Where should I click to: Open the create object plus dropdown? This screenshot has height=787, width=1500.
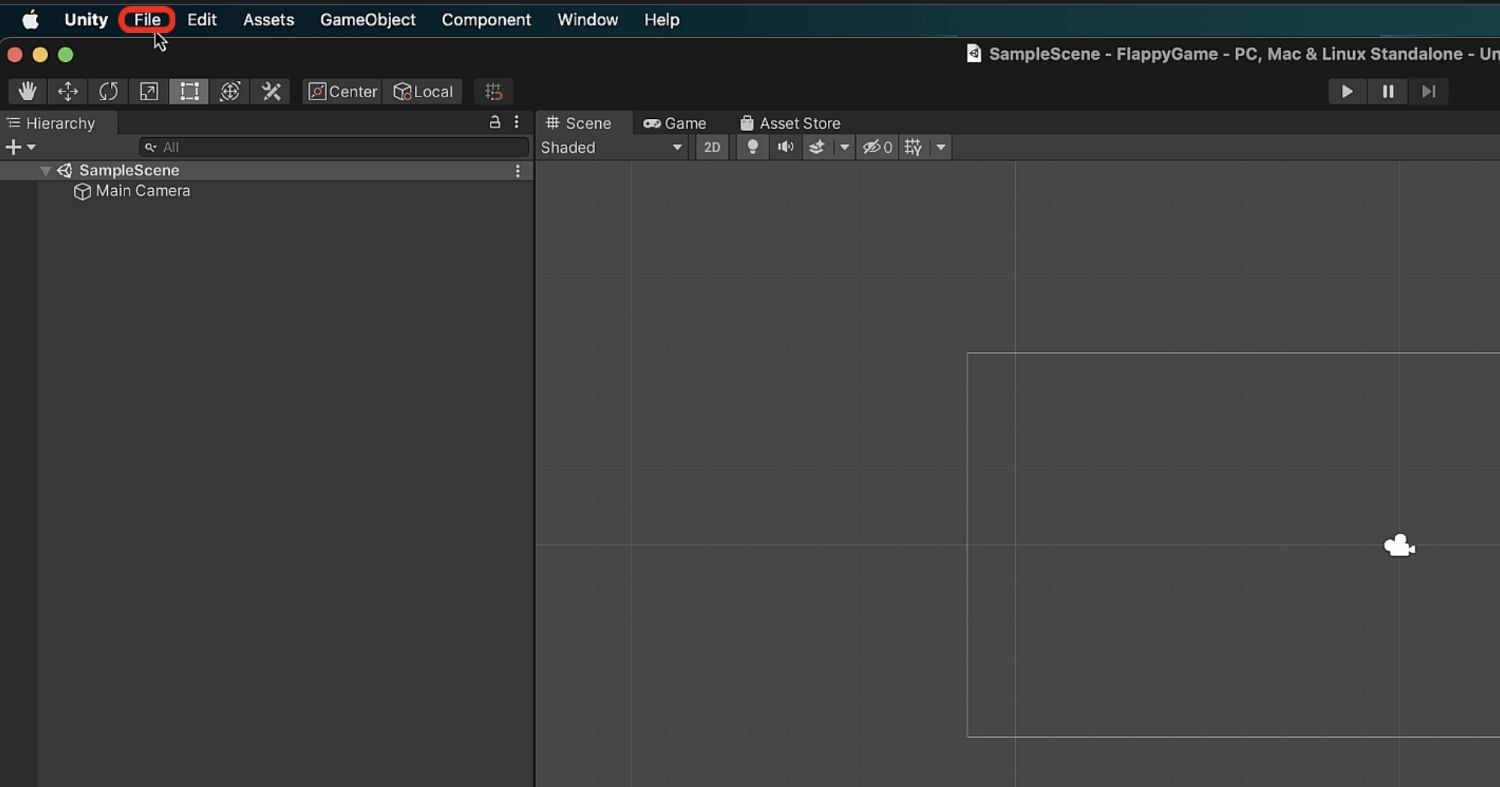(20, 147)
